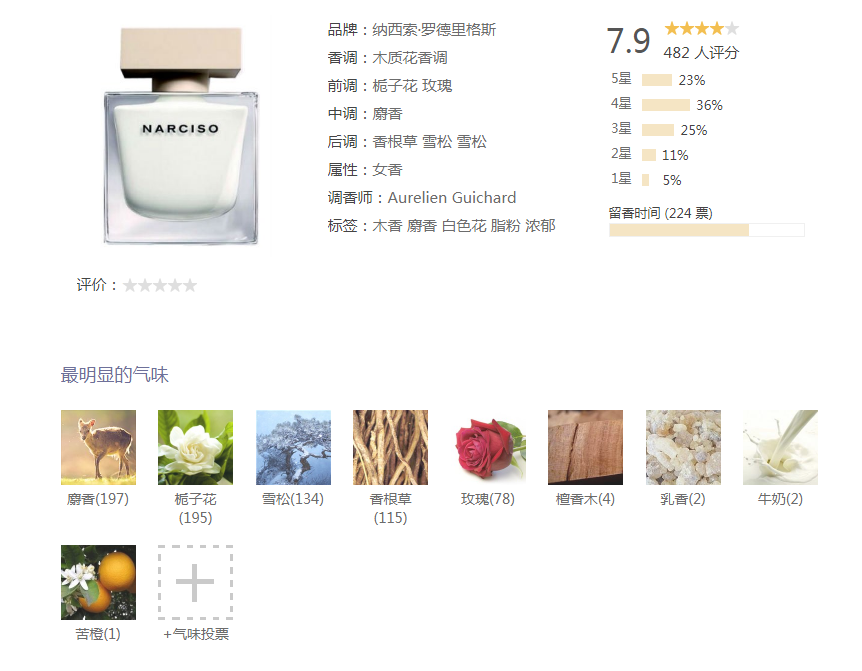This screenshot has width=862, height=671.
Task: Select the 栀子花 gardenia scent image
Action: point(195,447)
